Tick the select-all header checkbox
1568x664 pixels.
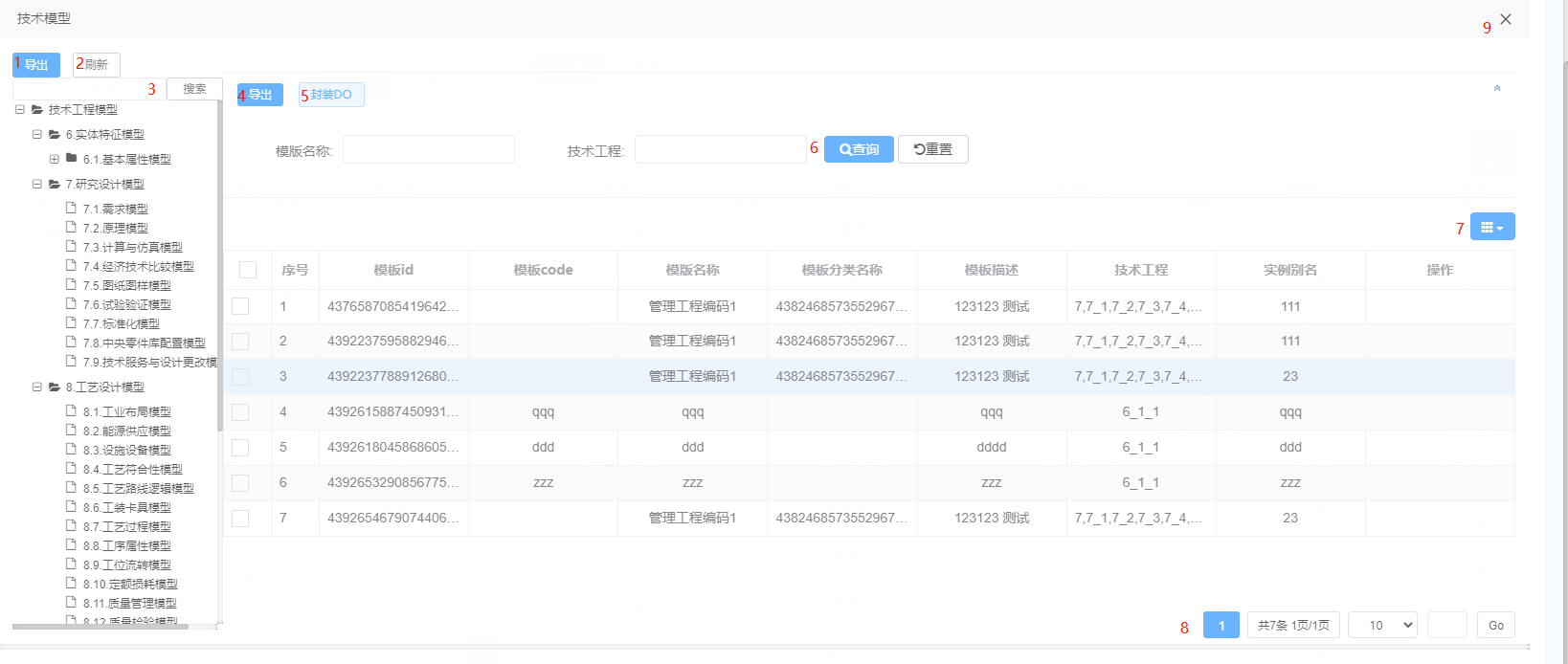(x=248, y=270)
